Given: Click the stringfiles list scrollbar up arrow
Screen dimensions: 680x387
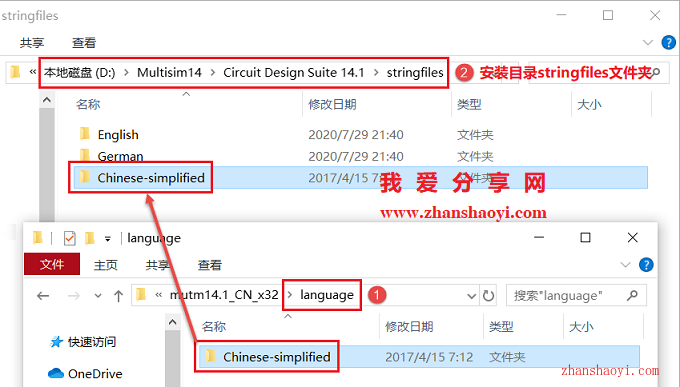Looking at the screenshot, I should pyautogui.click(x=47, y=100).
